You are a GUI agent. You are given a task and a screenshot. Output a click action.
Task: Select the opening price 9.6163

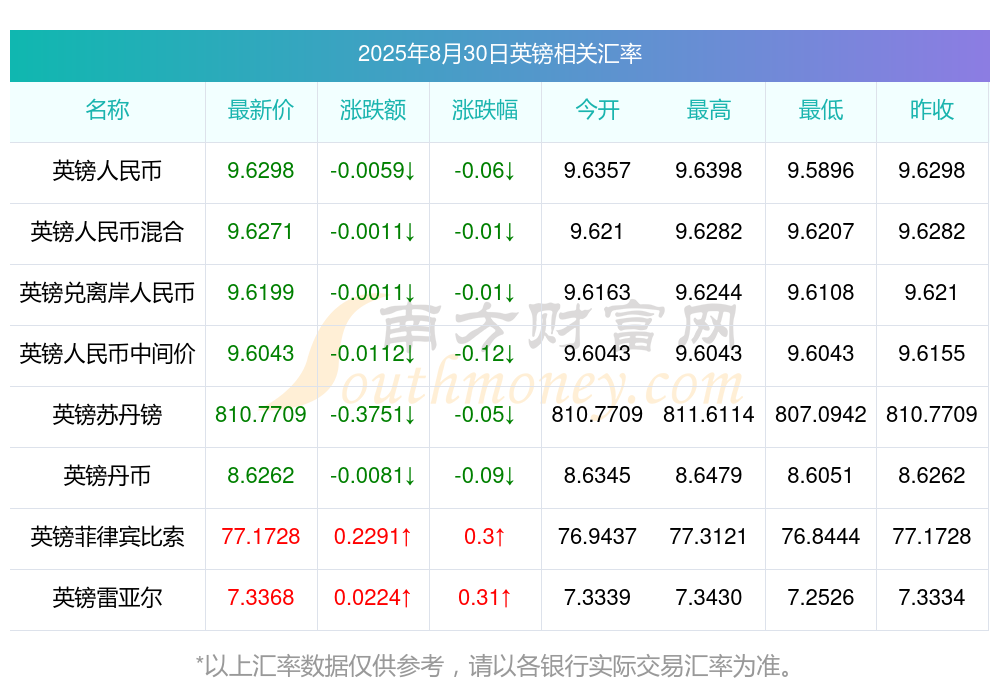click(597, 292)
